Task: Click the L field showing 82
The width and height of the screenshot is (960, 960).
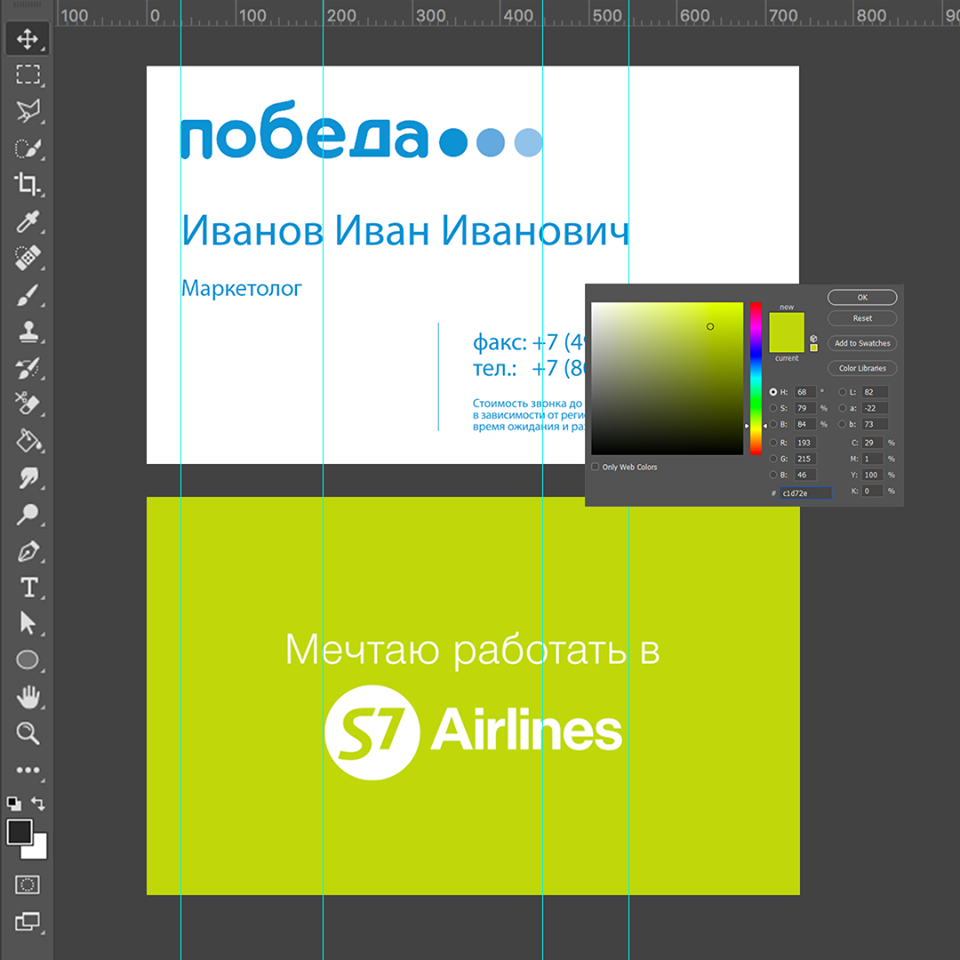Action: point(874,392)
